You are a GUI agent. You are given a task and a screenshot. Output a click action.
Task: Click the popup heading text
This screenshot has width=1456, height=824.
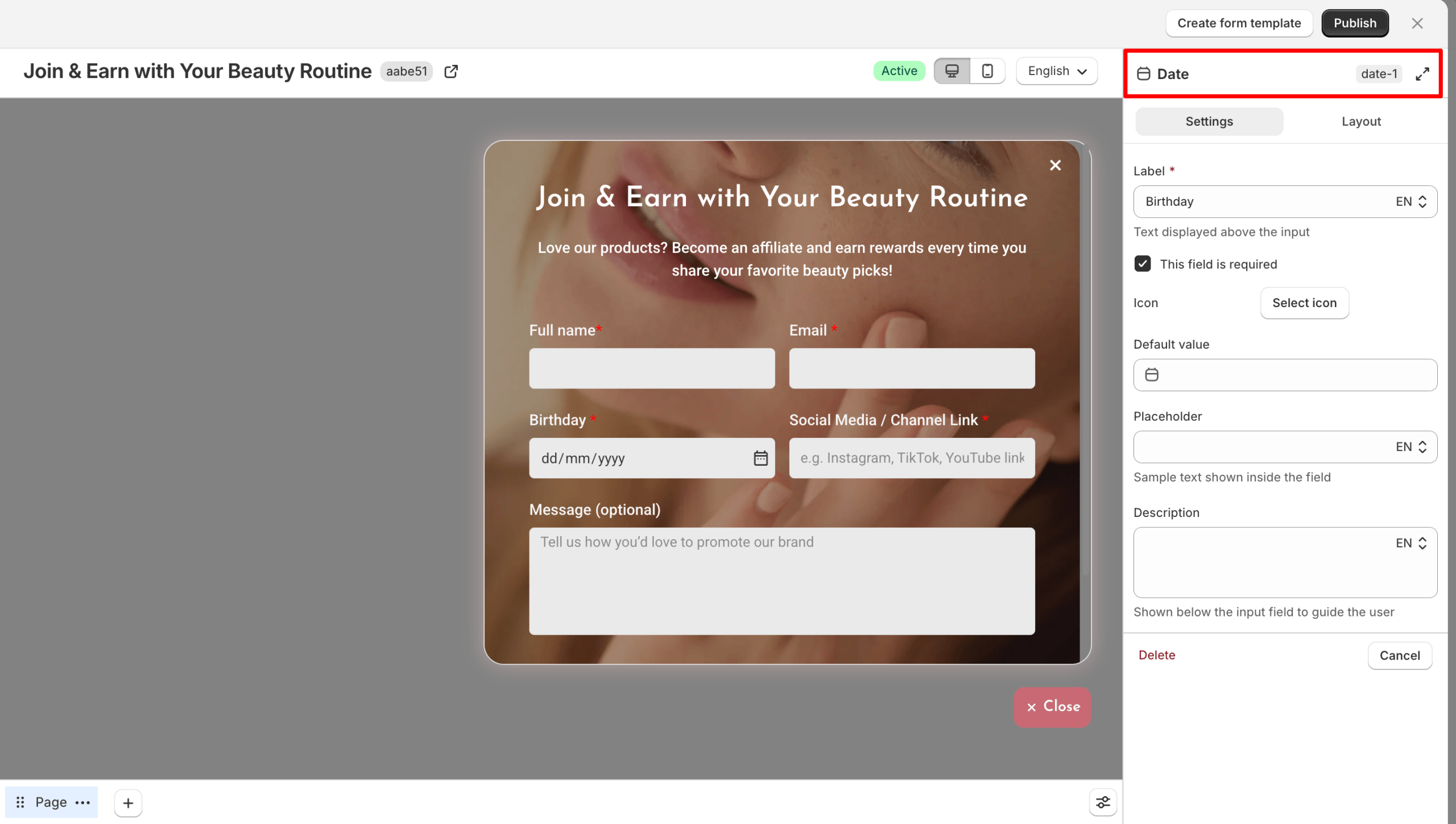pyautogui.click(x=782, y=198)
